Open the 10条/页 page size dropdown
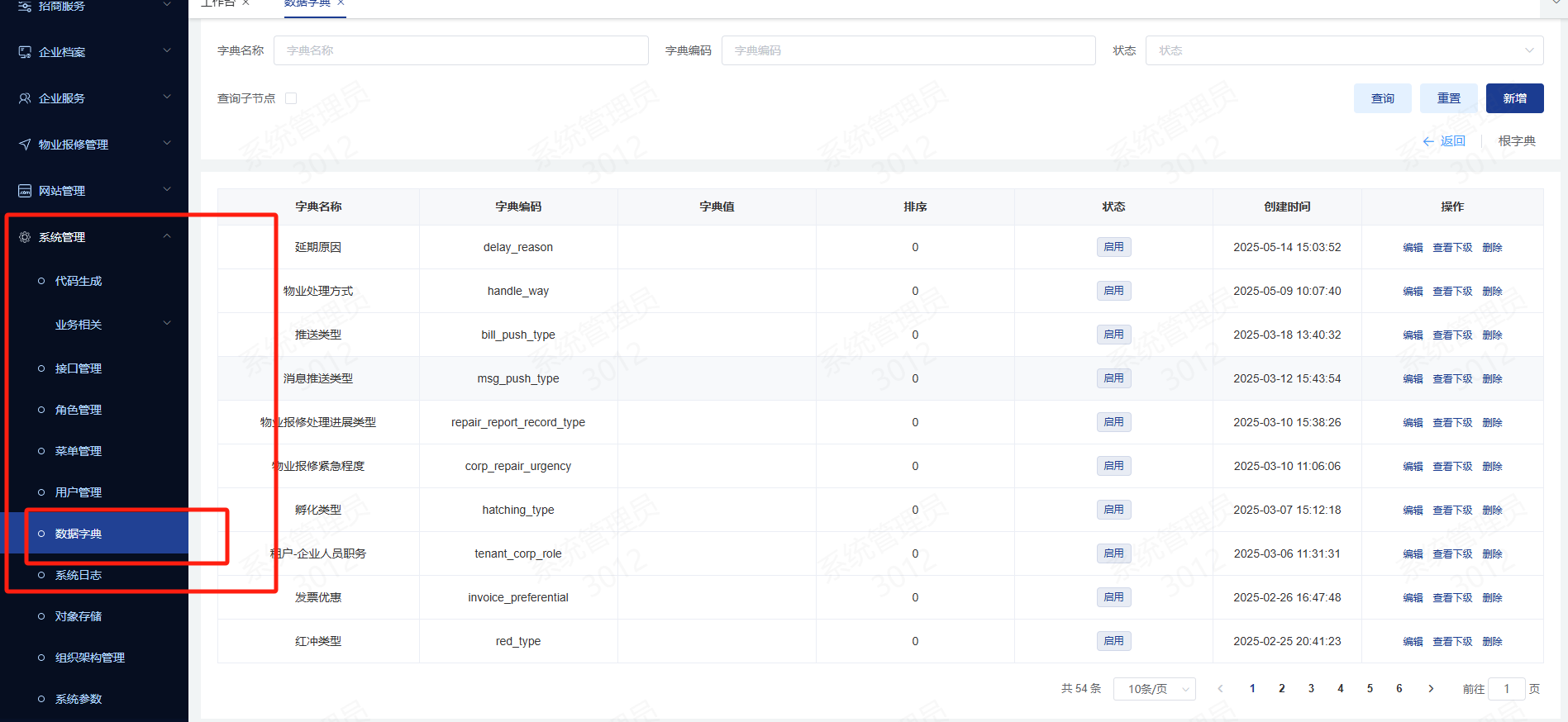 [x=1154, y=688]
